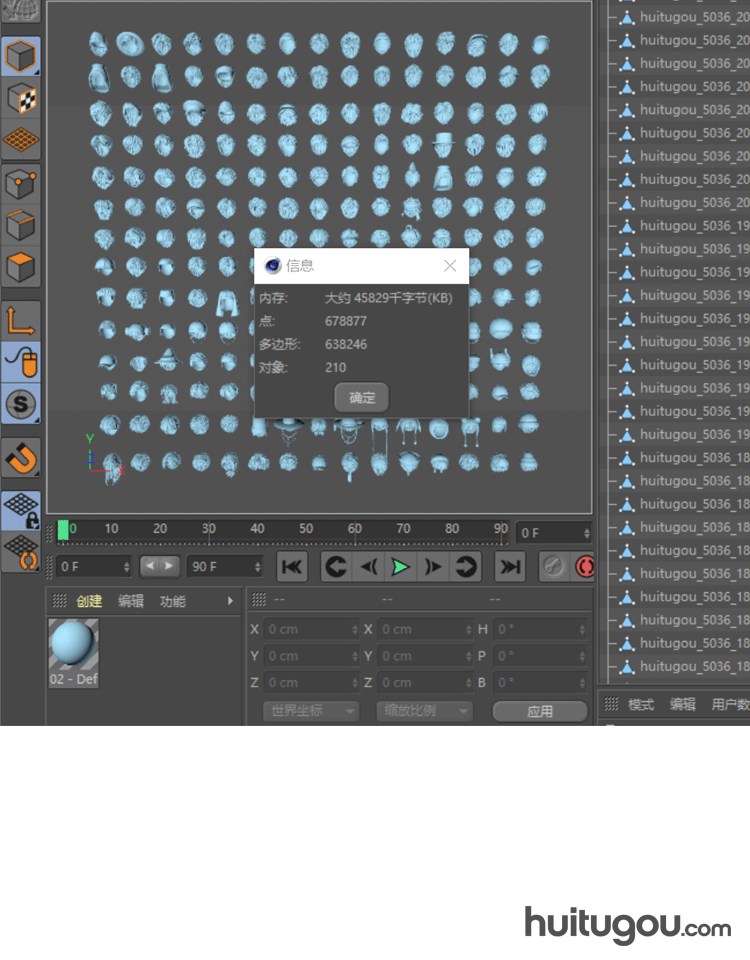This screenshot has height=960, width=750.
Task: Switch to Points mode
Action: click(21, 184)
